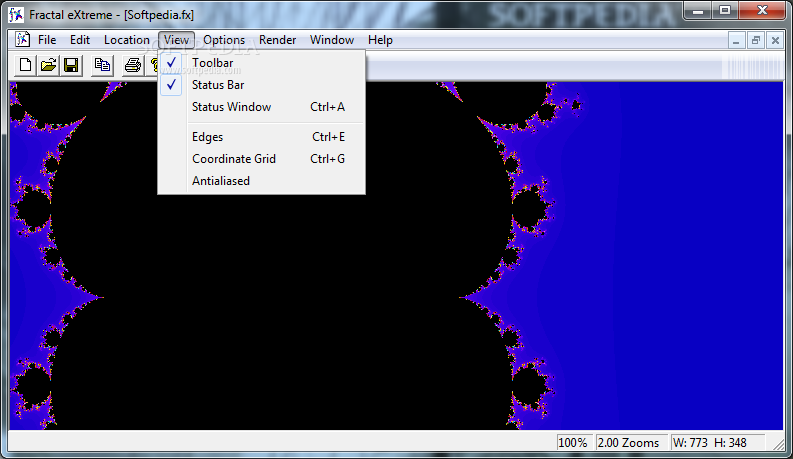Uncheck the Status Bar option
This screenshot has width=793, height=459.
coord(261,85)
